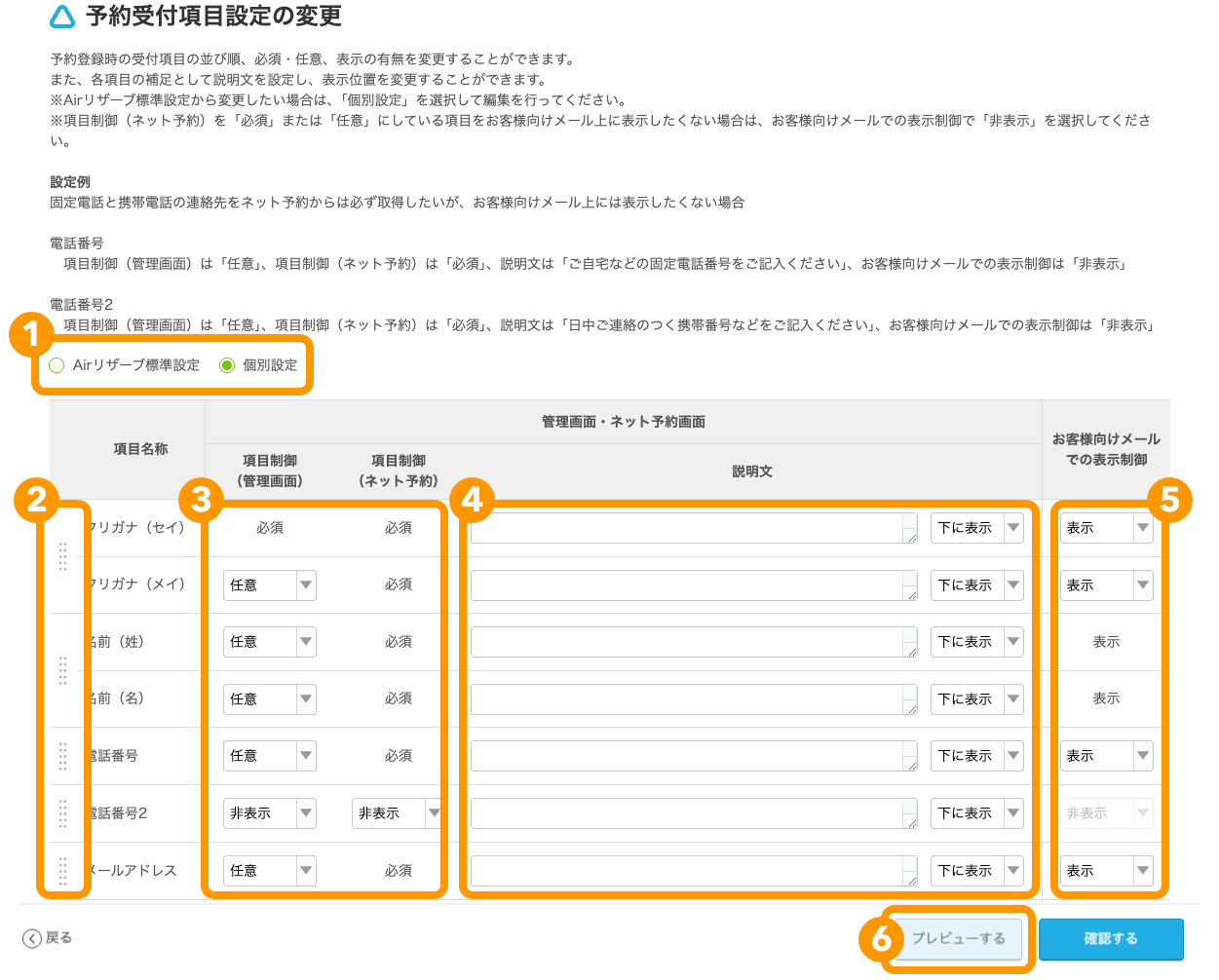The width and height of the screenshot is (1219, 980).
Task: Select the 個別設定 radio button
Action: coord(226,365)
